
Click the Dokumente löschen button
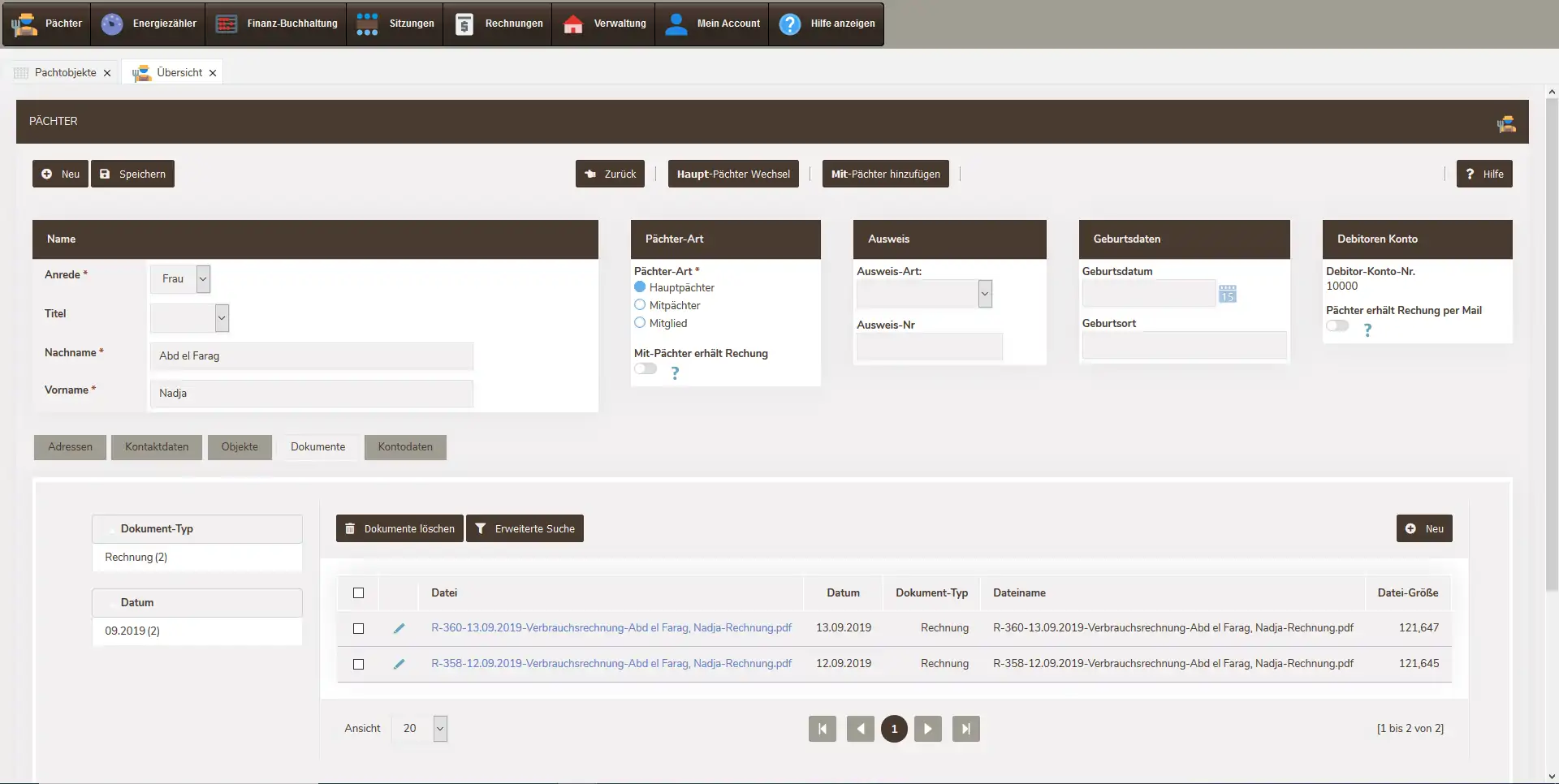click(399, 529)
